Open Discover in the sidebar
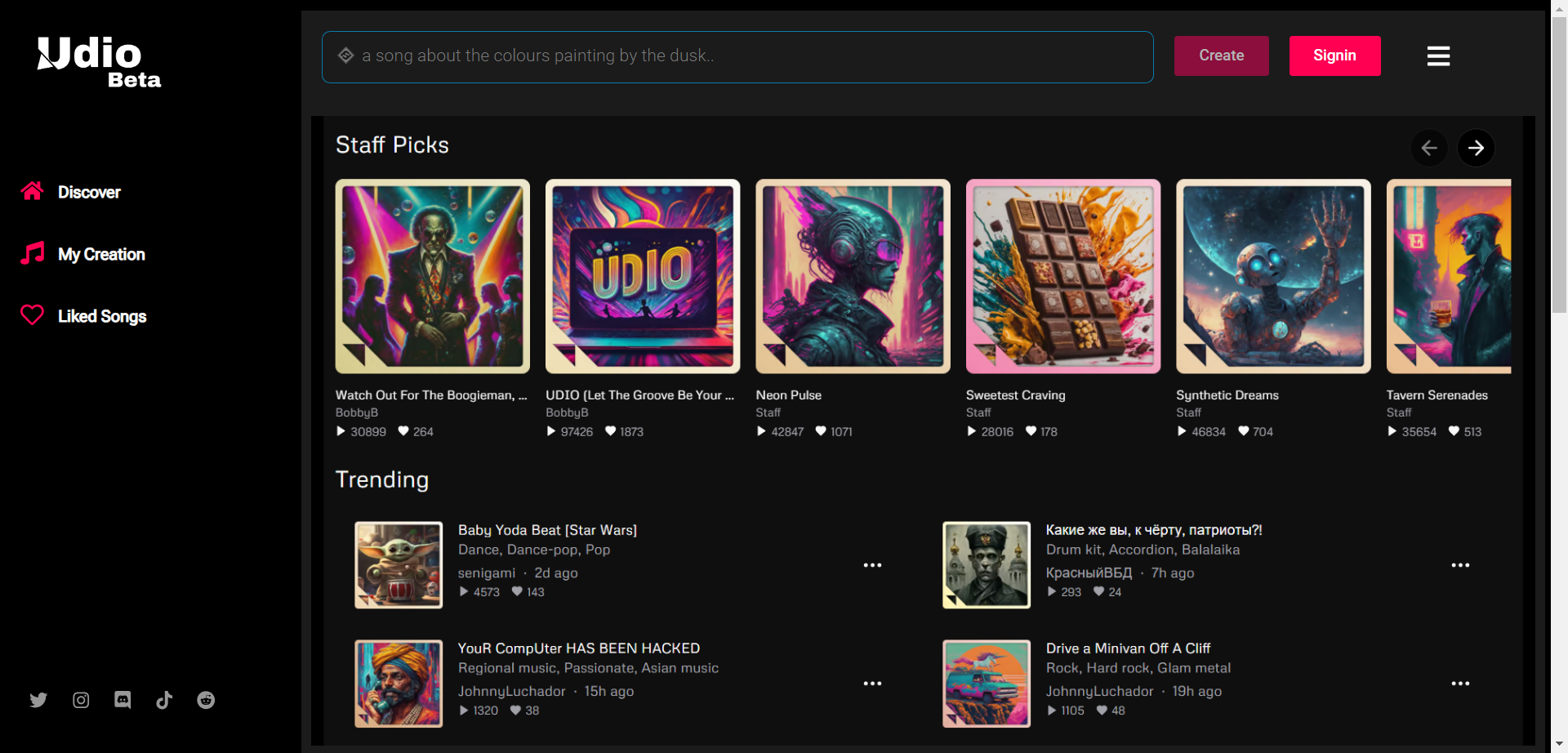1568x753 pixels. [x=89, y=192]
